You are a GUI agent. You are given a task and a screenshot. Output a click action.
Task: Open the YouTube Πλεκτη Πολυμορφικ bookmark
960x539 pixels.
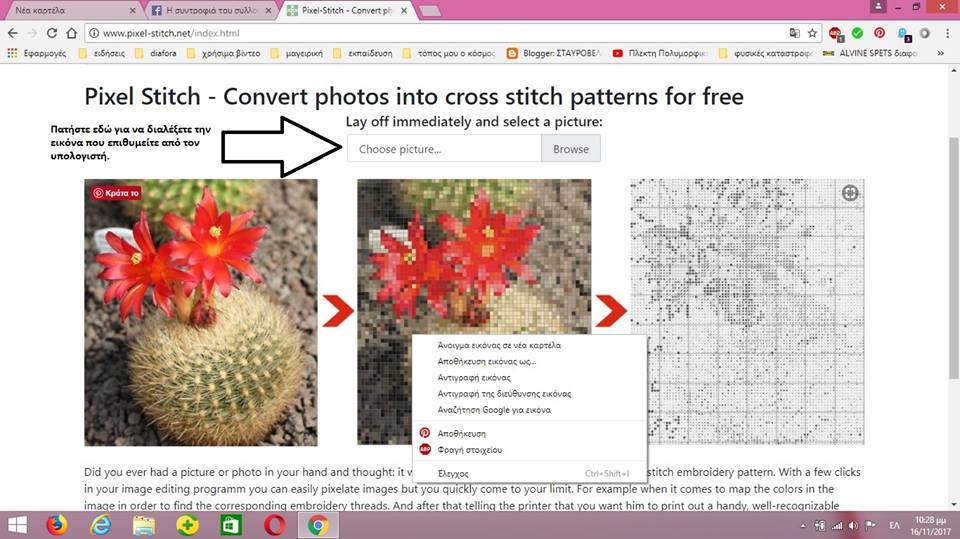(x=660, y=53)
